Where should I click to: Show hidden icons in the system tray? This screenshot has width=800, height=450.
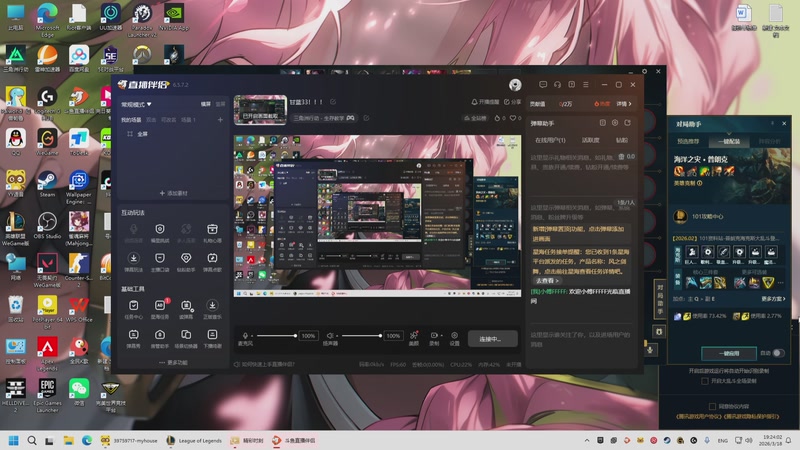click(587, 440)
